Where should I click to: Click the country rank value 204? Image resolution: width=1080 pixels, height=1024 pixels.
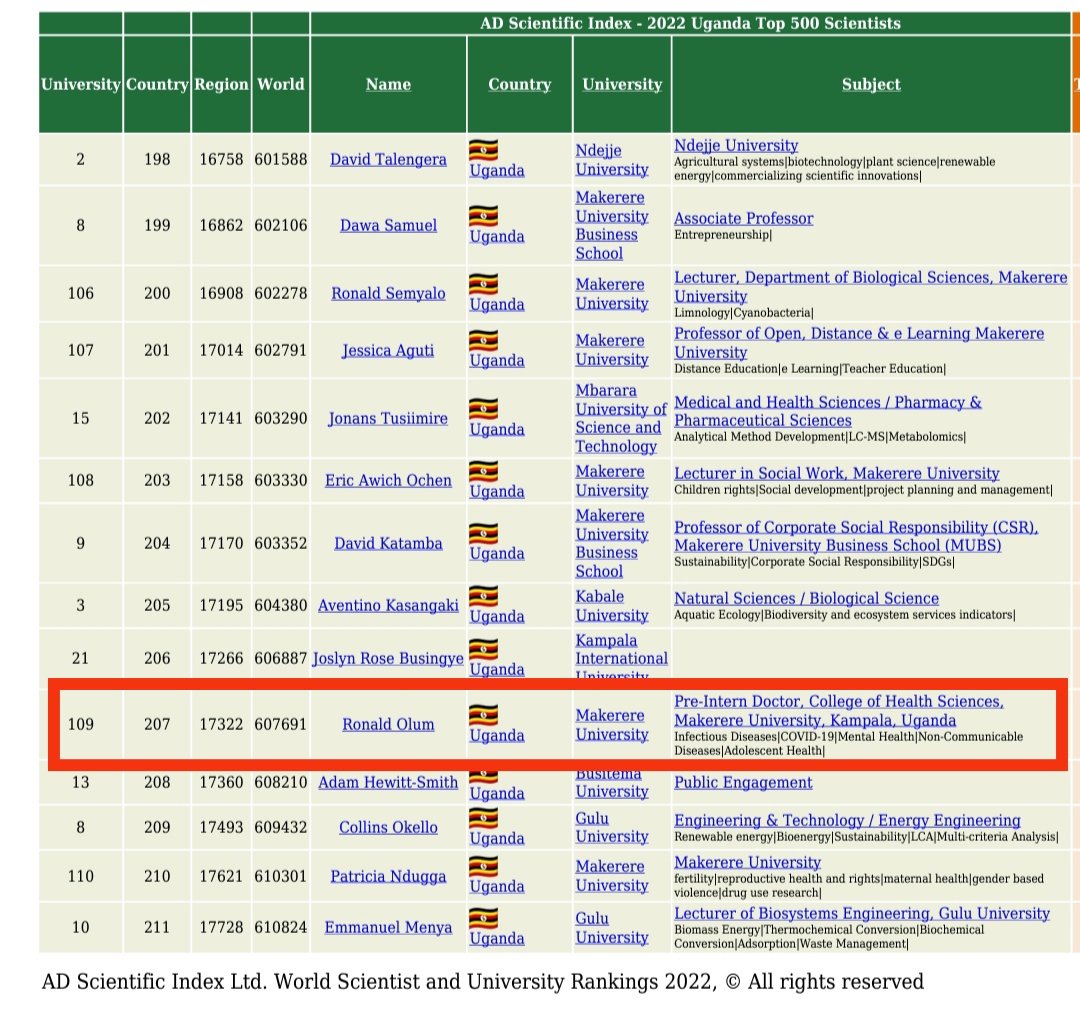click(157, 543)
